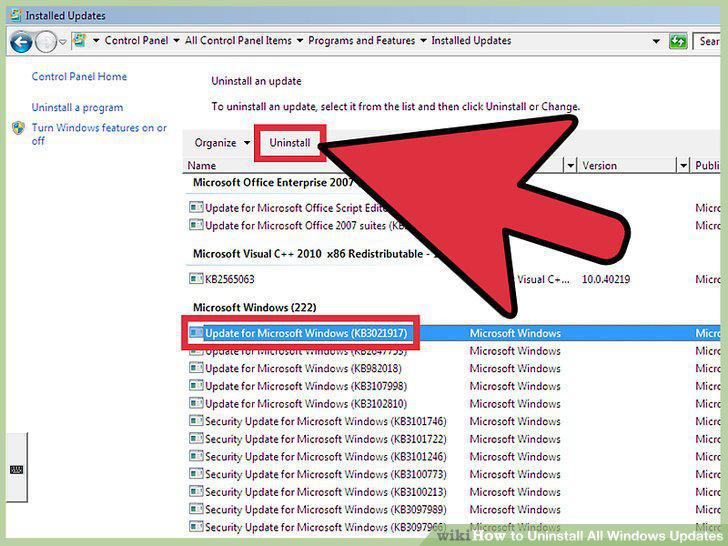The image size is (728, 546).
Task: Open Uninstall a program link
Action: pos(77,108)
